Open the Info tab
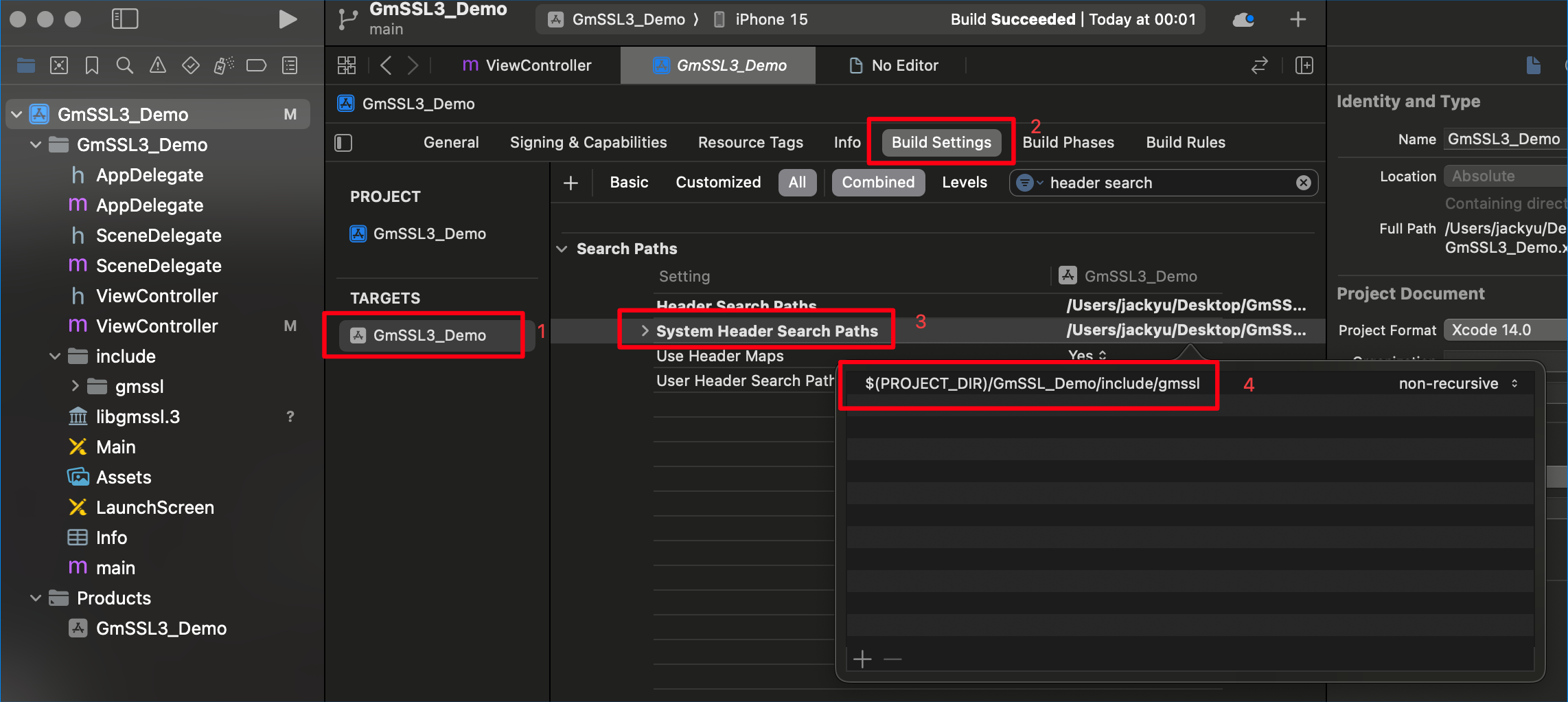The width and height of the screenshot is (1568, 702). tap(847, 143)
